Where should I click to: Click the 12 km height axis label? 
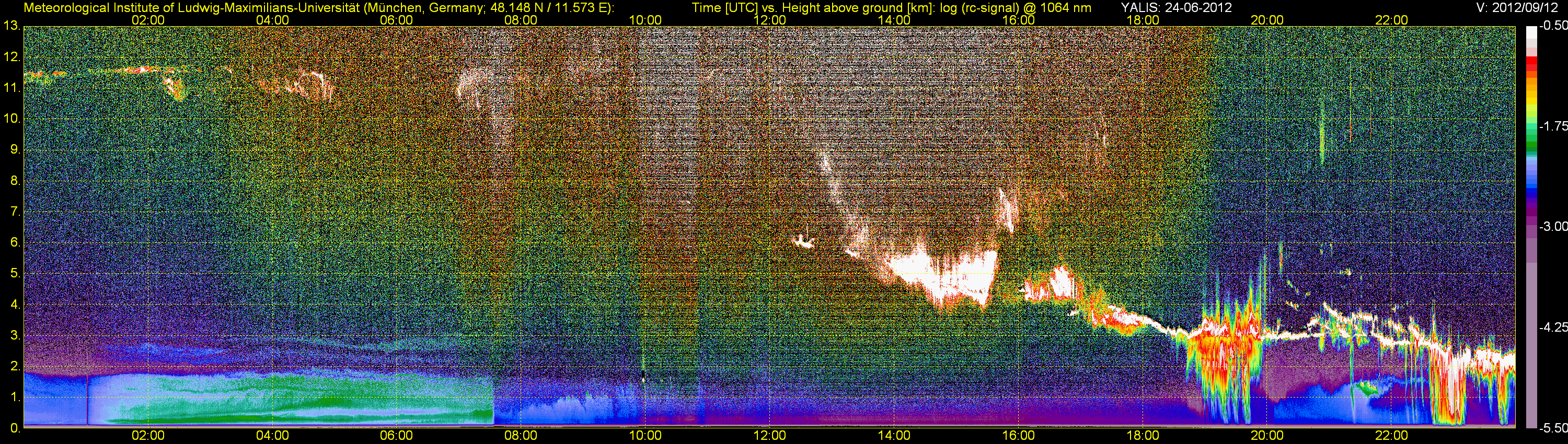[11, 56]
